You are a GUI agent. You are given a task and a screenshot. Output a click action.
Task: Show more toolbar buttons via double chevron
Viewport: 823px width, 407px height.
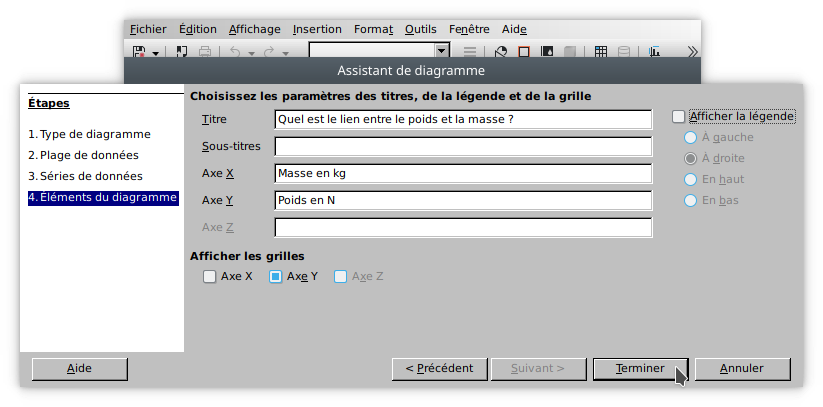[x=690, y=51]
